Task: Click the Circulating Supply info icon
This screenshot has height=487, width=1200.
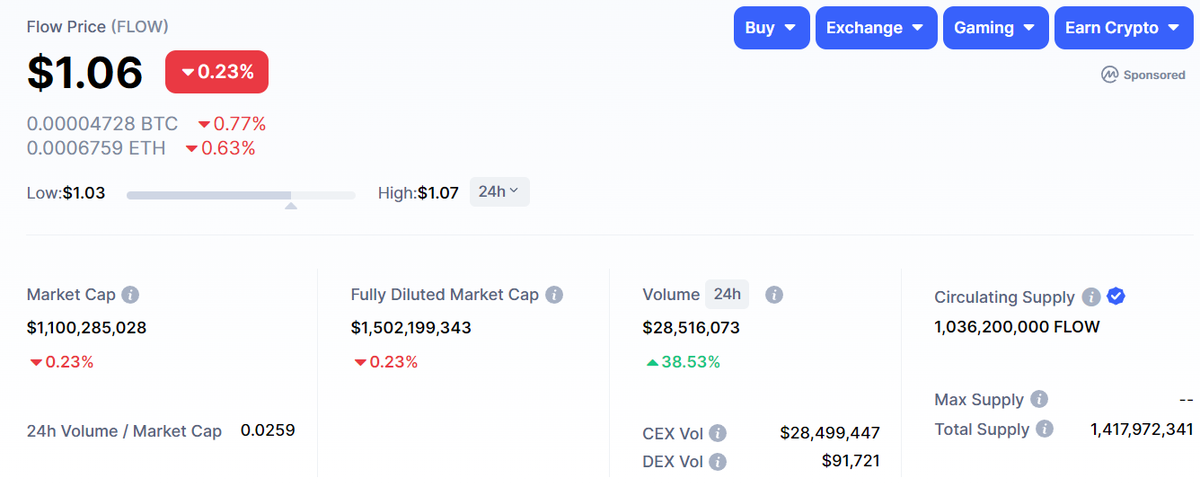Action: coord(1091,297)
